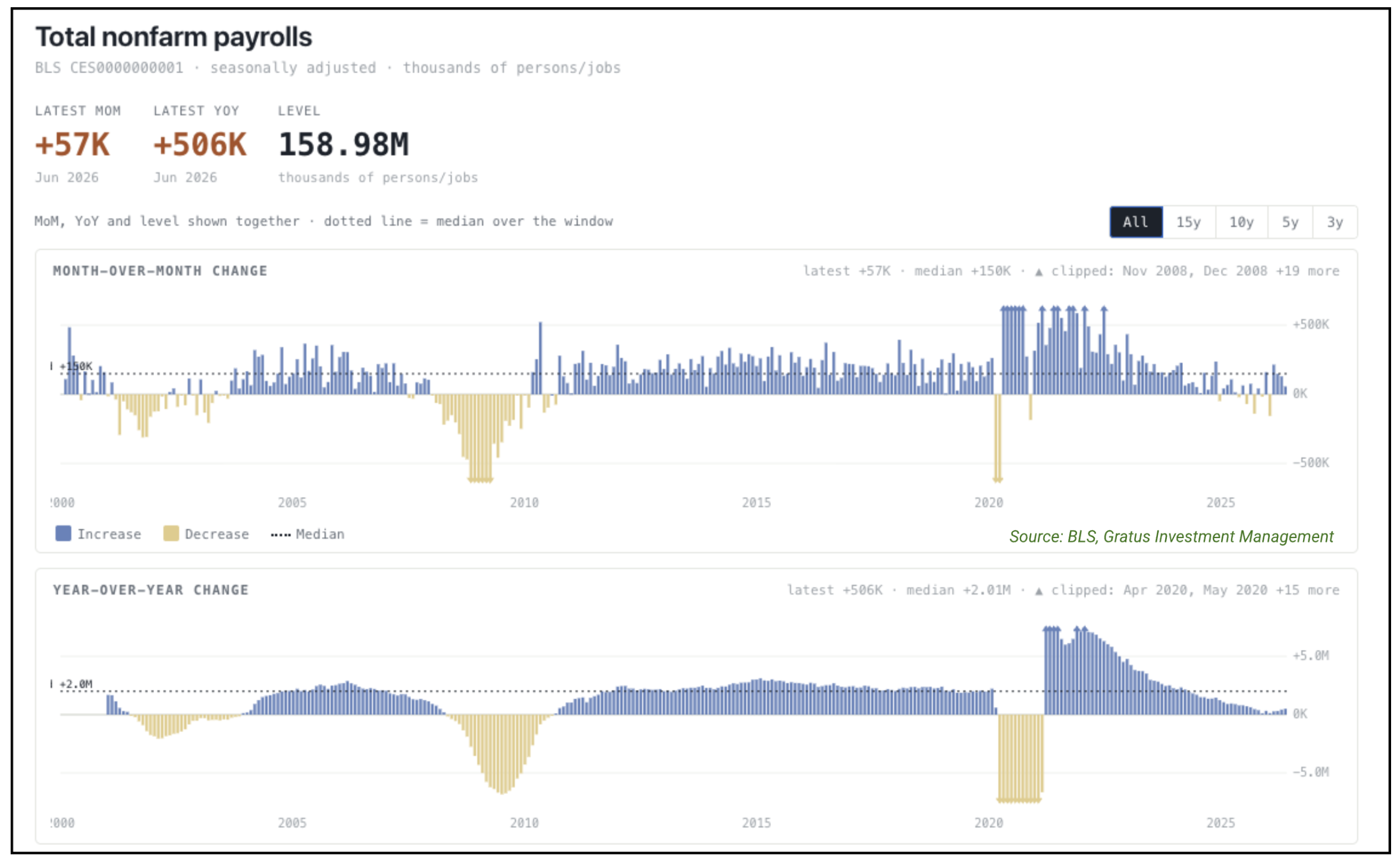Click the +2.0M median marker label
Image resolution: width=1400 pixels, height=861 pixels.
coord(76,684)
